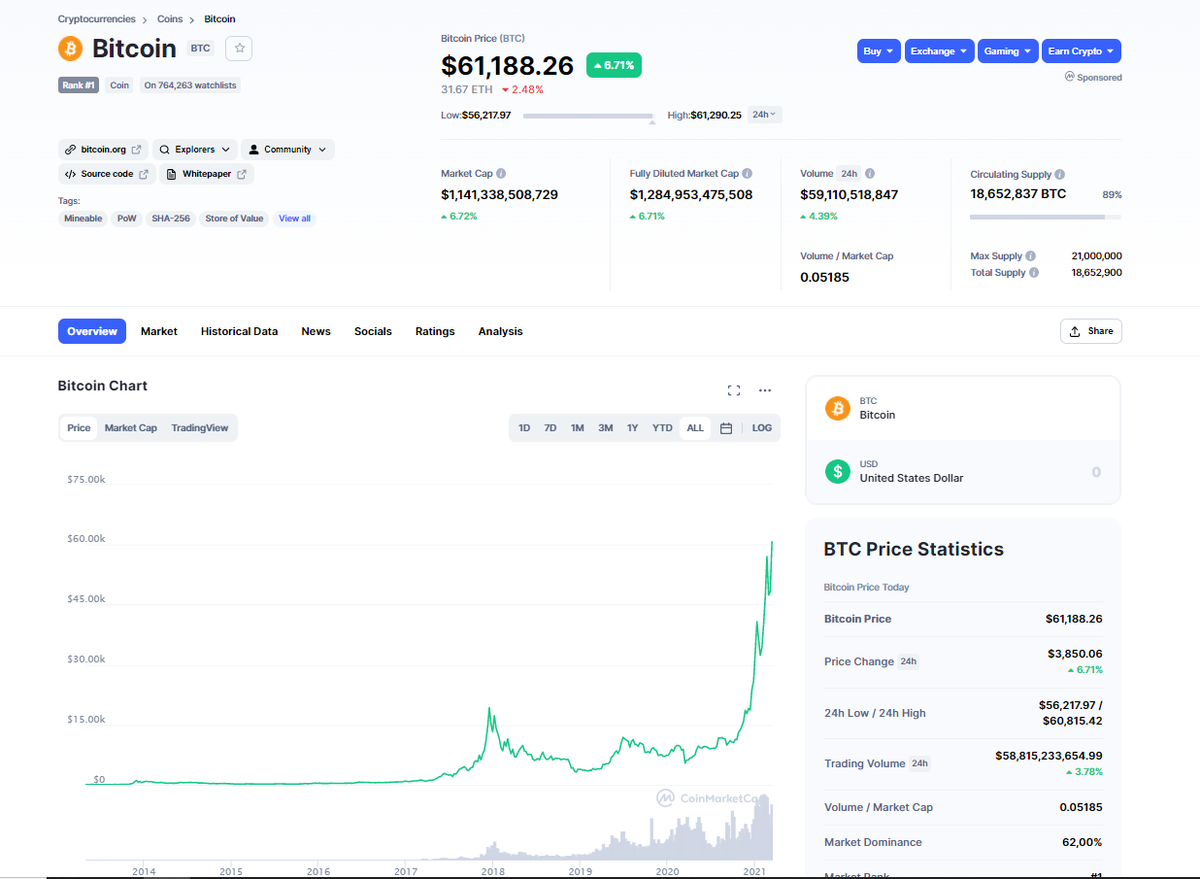Click the Sponsored info icon

1069,76
